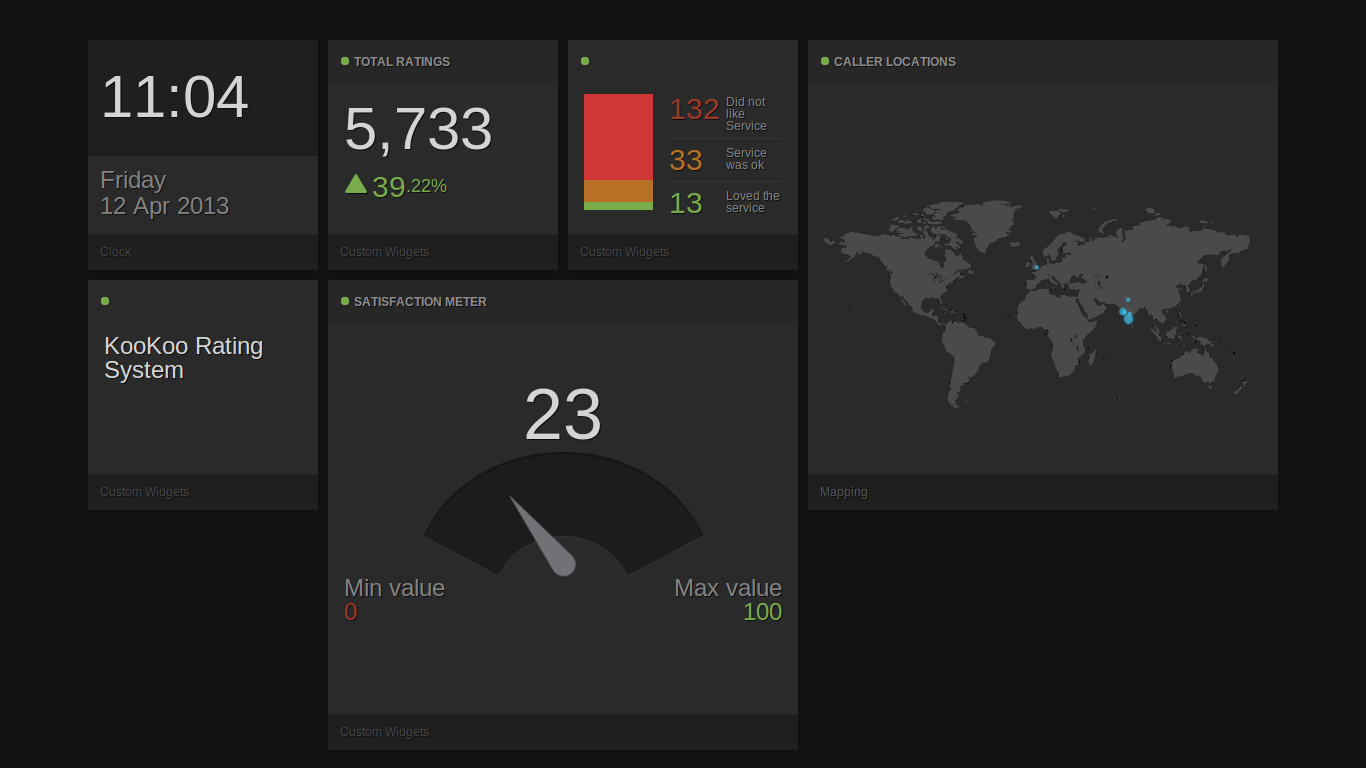Click the Loved the service count 13
The height and width of the screenshot is (768, 1366).
[x=687, y=202]
